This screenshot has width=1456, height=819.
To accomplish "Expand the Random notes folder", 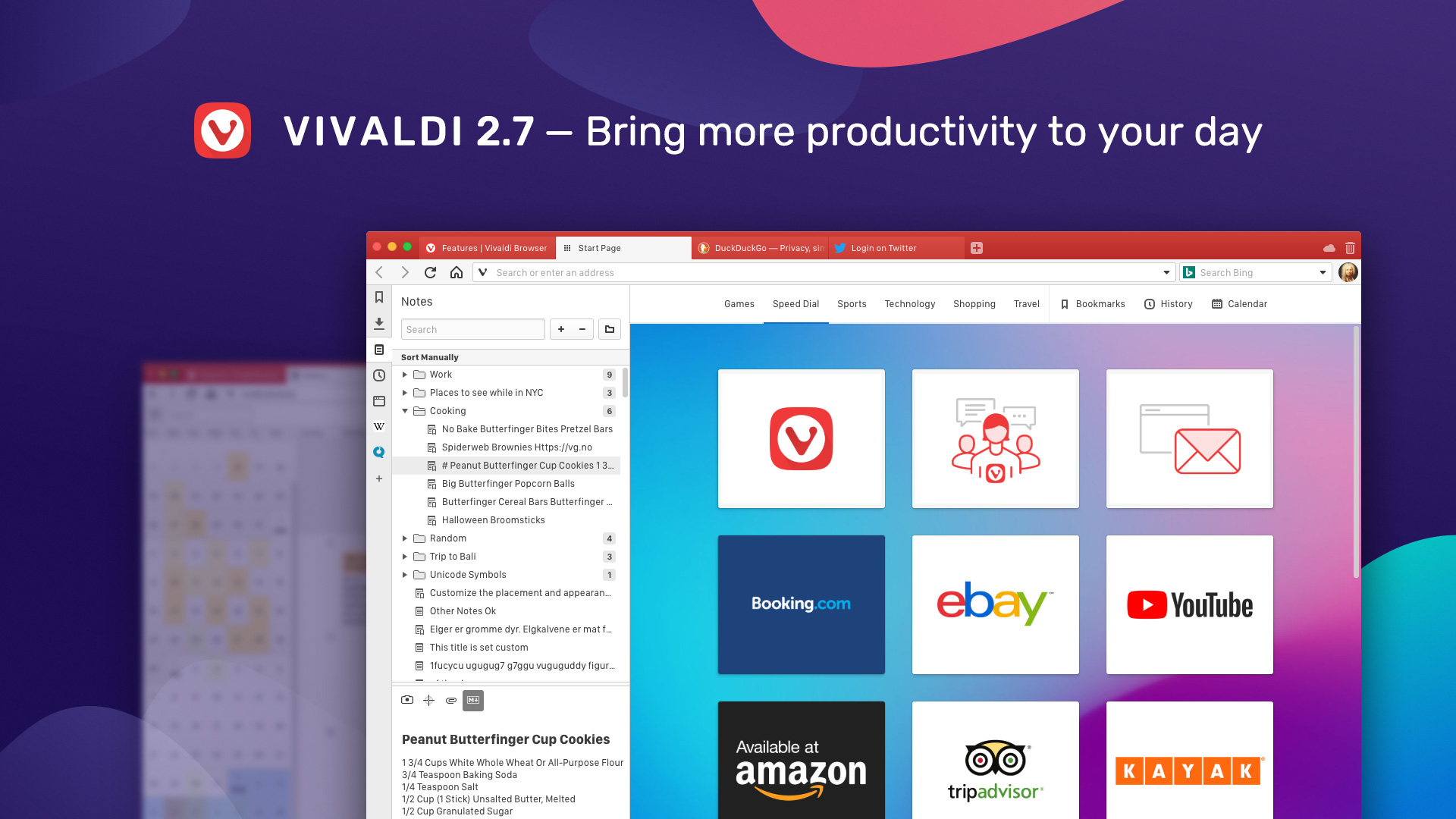I will click(406, 538).
